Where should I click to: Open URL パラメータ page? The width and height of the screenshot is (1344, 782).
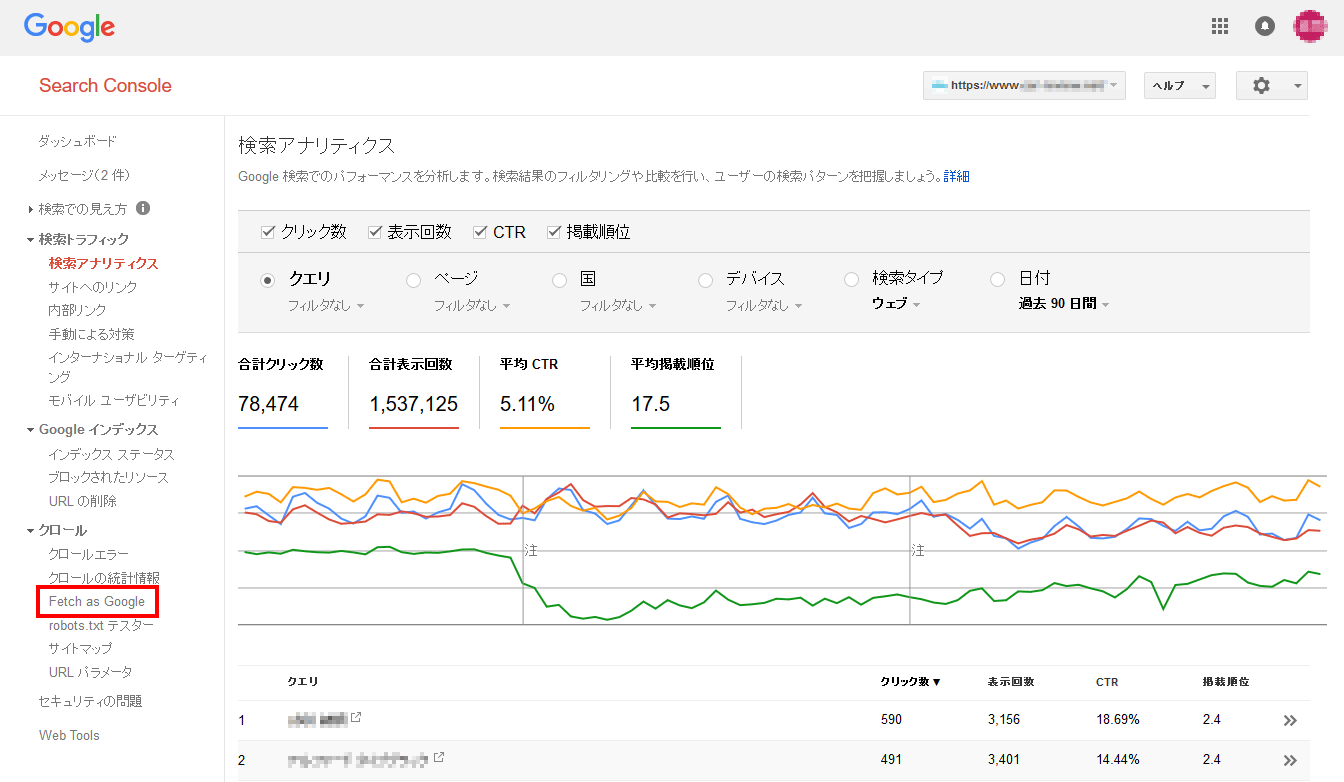(90, 672)
